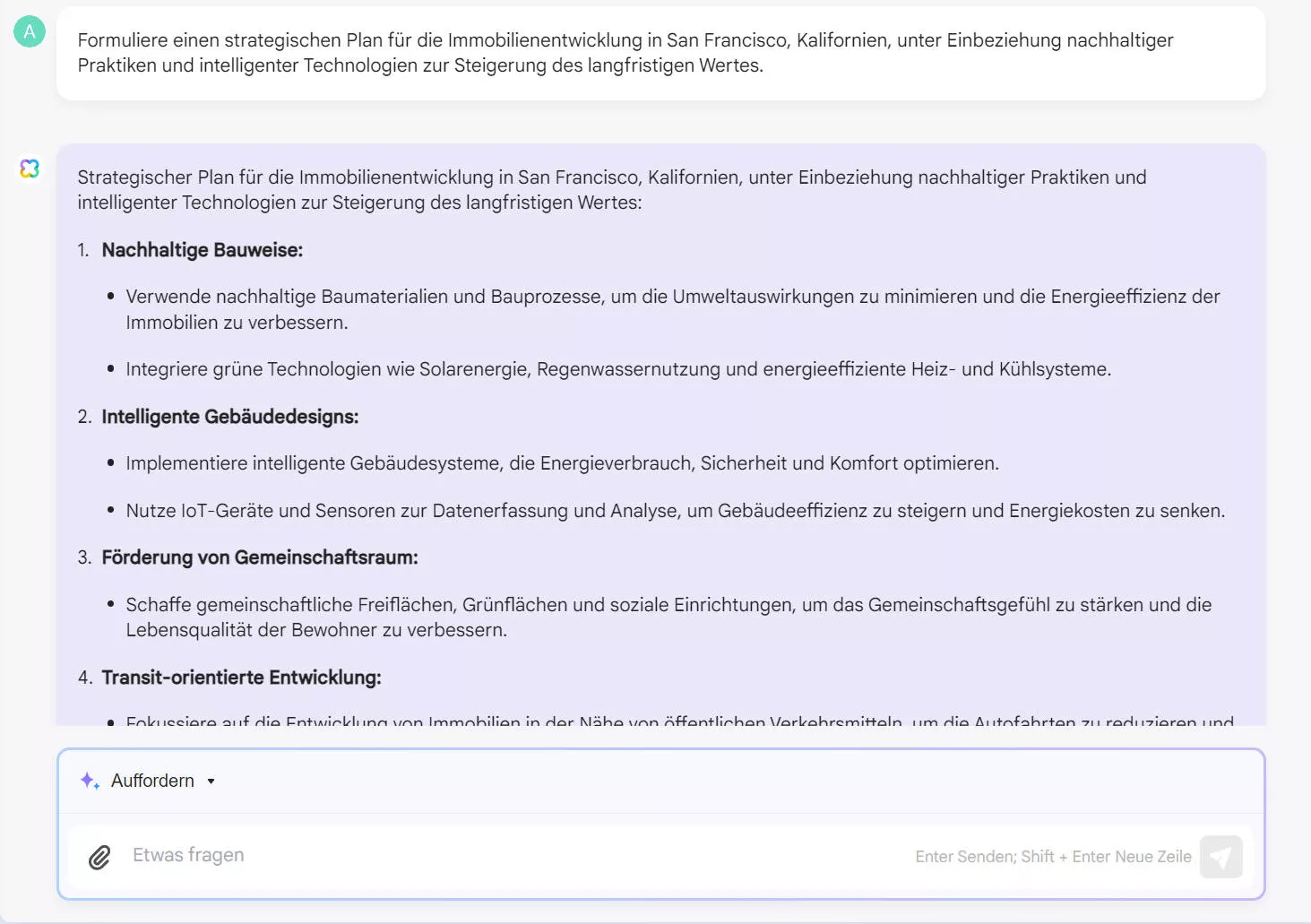1311x924 pixels.
Task: Click the AI logo next to the strategy response
Action: (30, 168)
